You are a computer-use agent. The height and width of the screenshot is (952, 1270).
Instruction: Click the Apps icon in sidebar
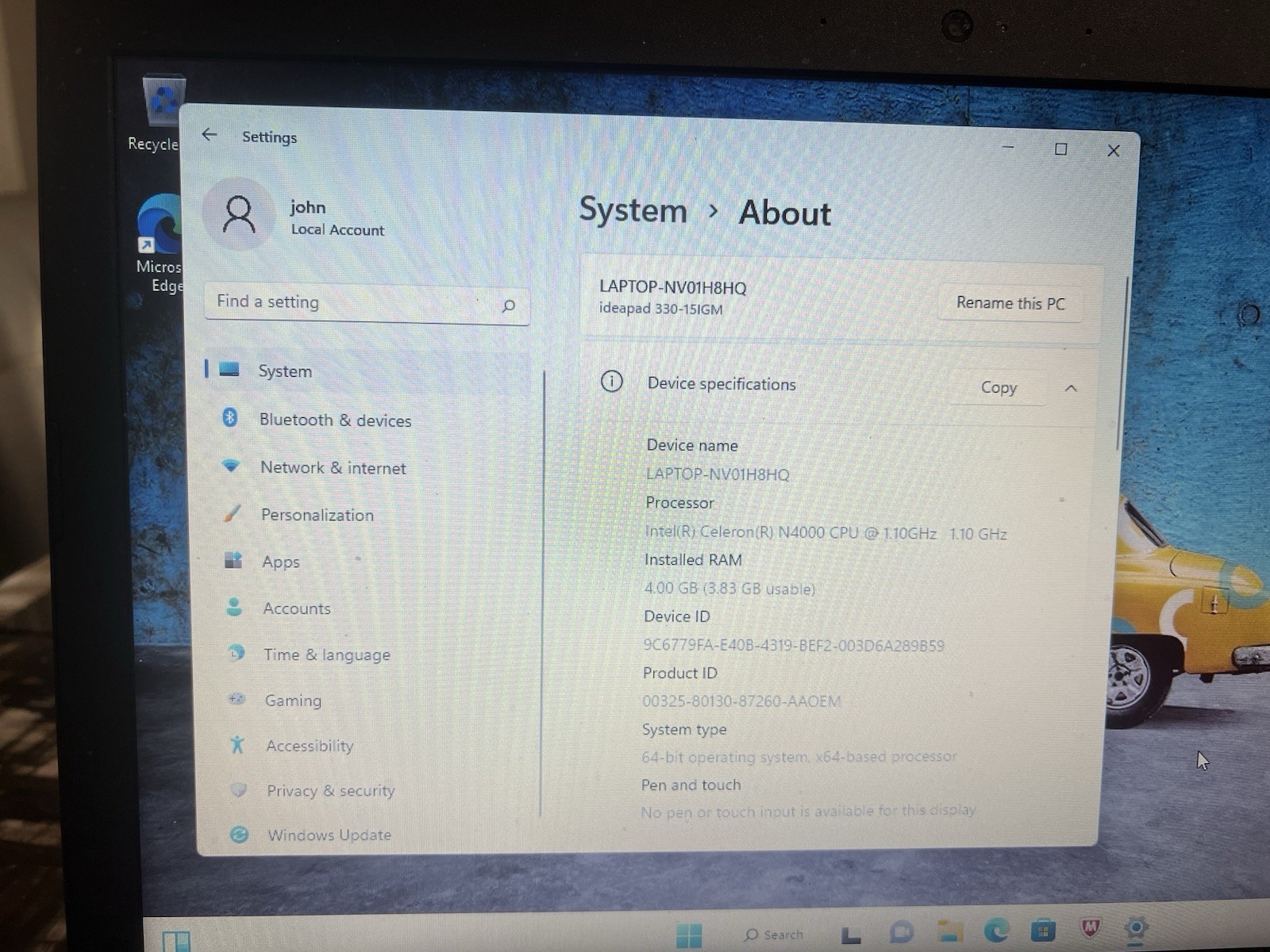tap(233, 560)
